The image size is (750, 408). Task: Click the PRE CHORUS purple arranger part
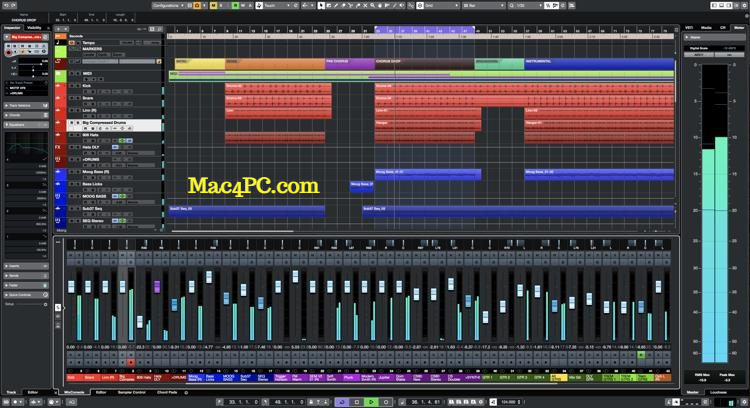[x=350, y=64]
